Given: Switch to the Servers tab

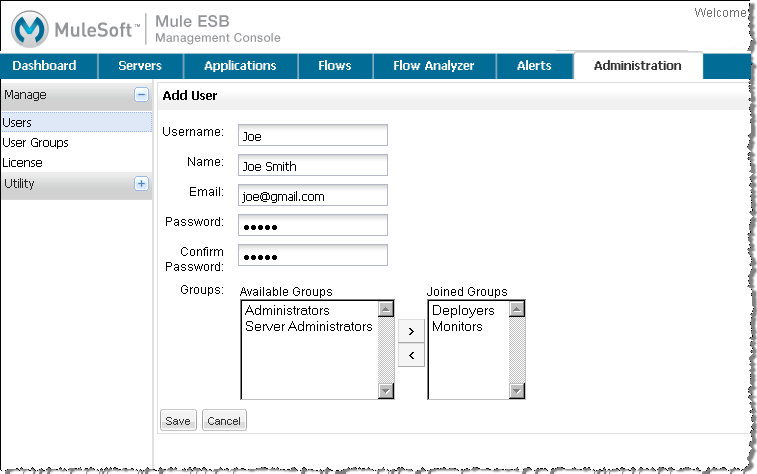Looking at the screenshot, I should [x=140, y=66].
